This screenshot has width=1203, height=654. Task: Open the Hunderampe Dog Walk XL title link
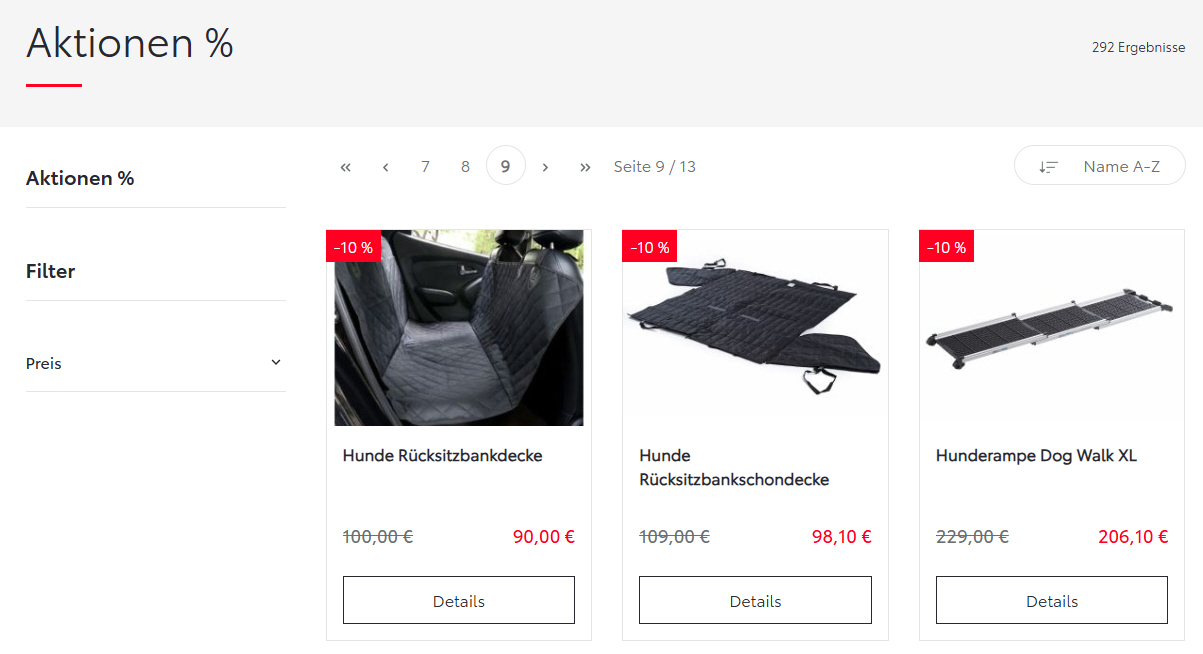tap(1036, 456)
